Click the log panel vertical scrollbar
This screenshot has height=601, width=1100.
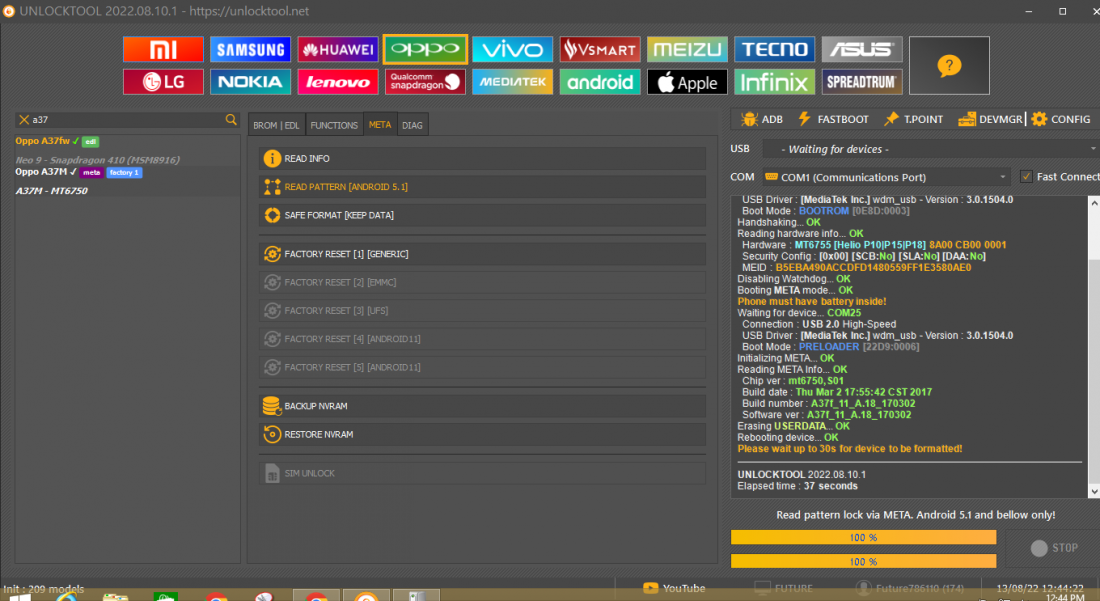click(x=1094, y=346)
